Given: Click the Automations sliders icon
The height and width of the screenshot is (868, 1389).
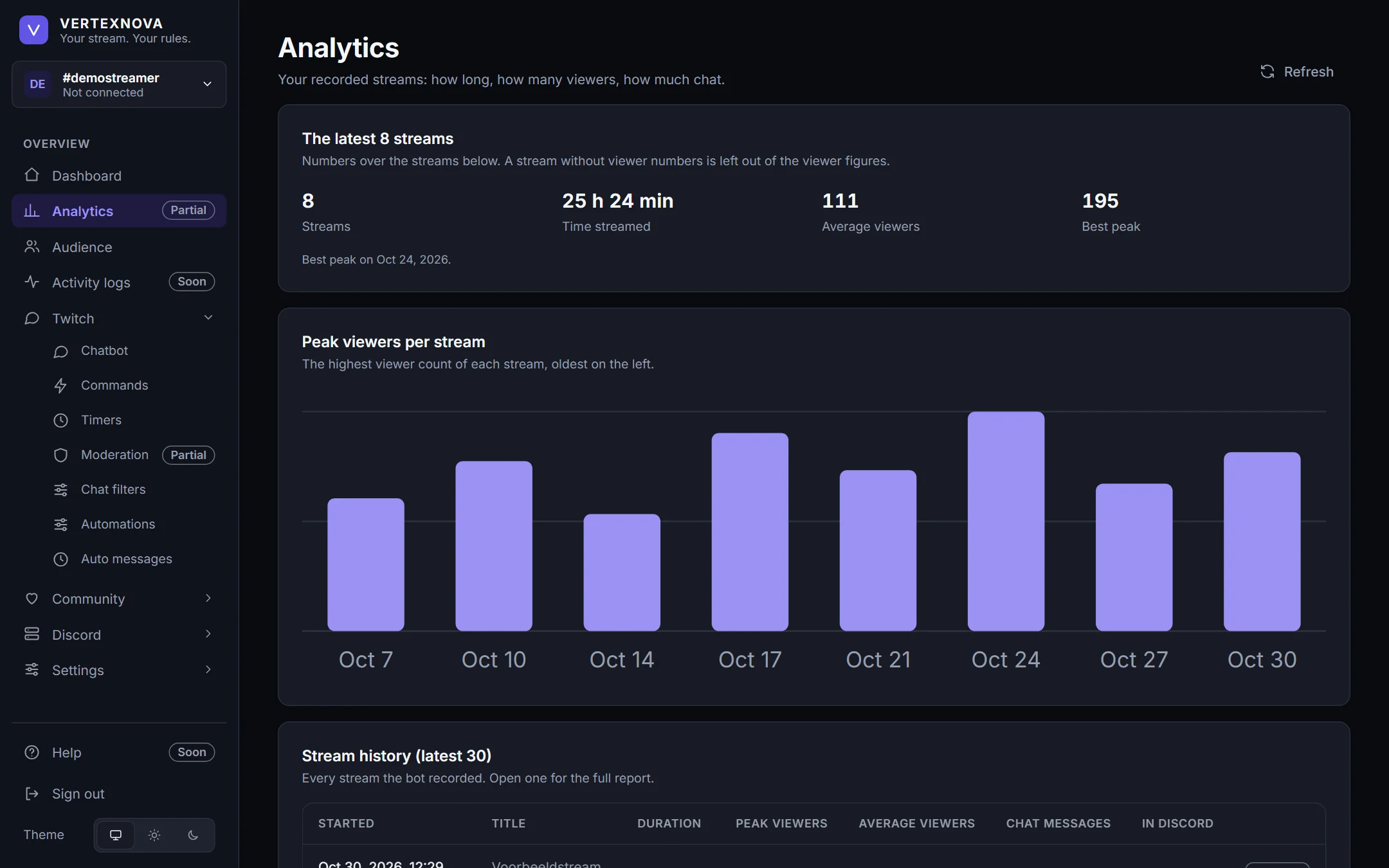Looking at the screenshot, I should point(60,525).
